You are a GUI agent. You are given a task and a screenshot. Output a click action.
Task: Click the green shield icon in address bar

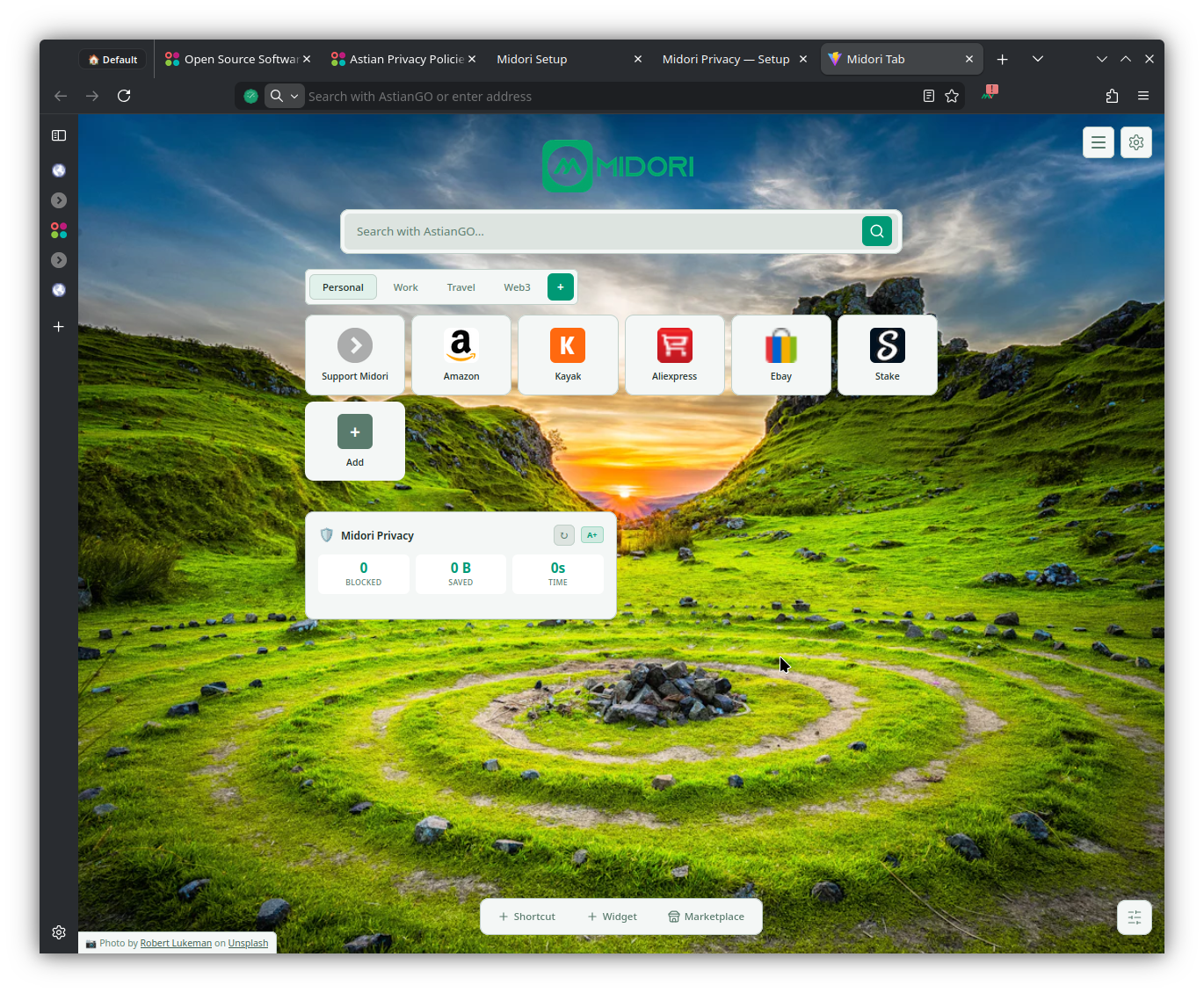pos(251,96)
